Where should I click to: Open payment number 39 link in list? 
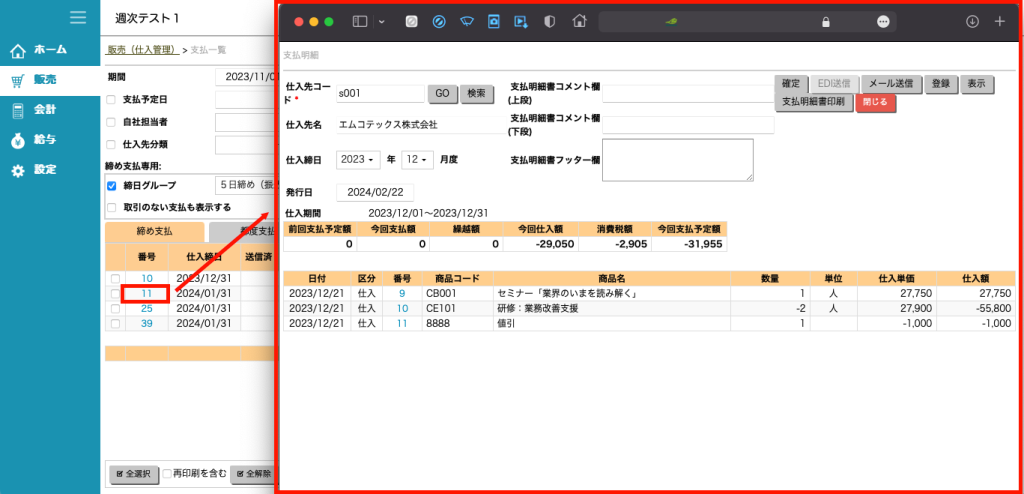point(147,323)
